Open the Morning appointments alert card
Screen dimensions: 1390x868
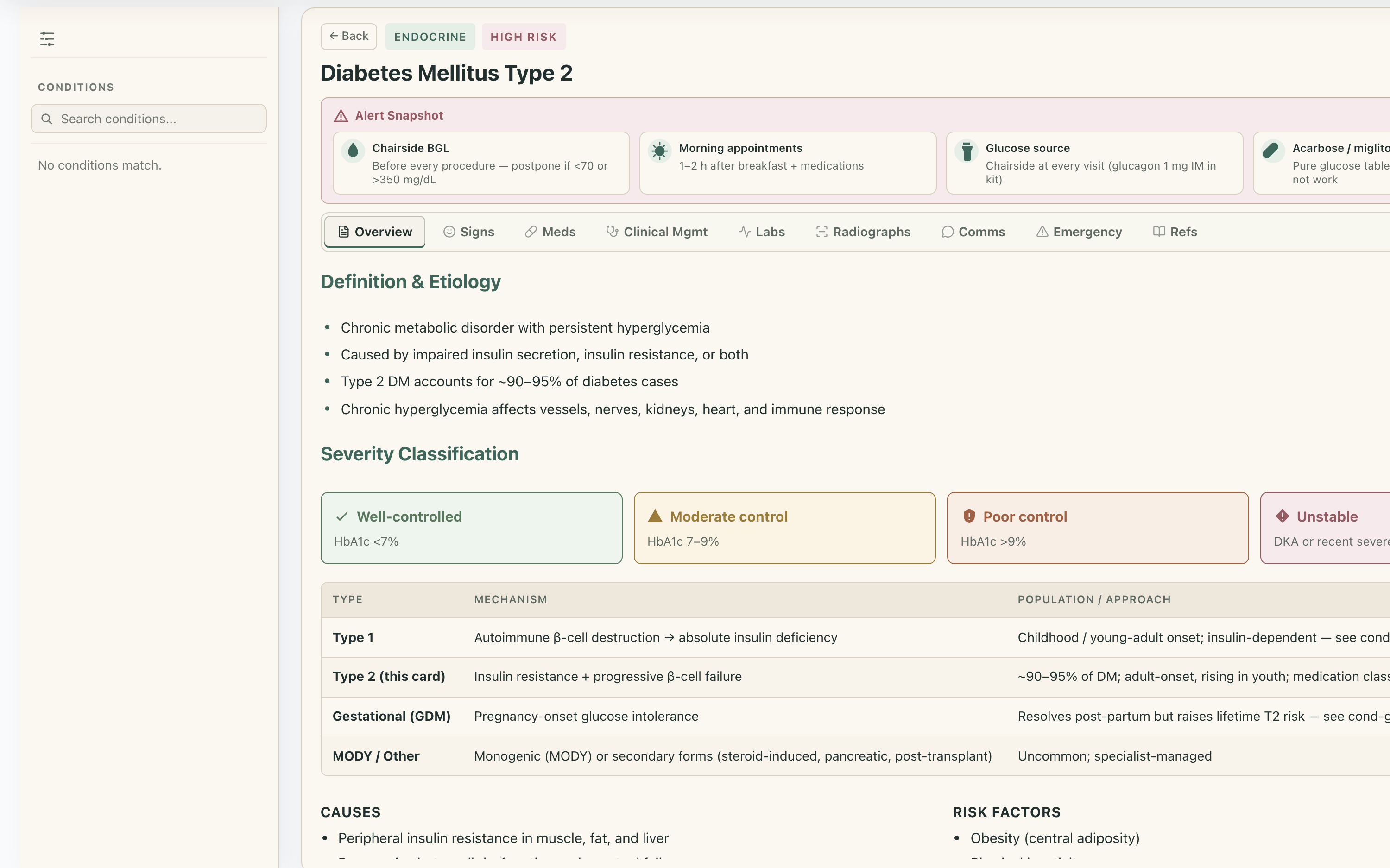tap(788, 164)
